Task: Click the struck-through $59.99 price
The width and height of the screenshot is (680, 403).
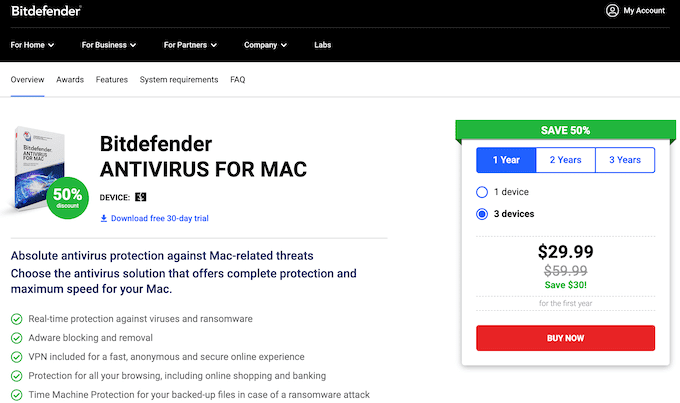Action: point(566,271)
